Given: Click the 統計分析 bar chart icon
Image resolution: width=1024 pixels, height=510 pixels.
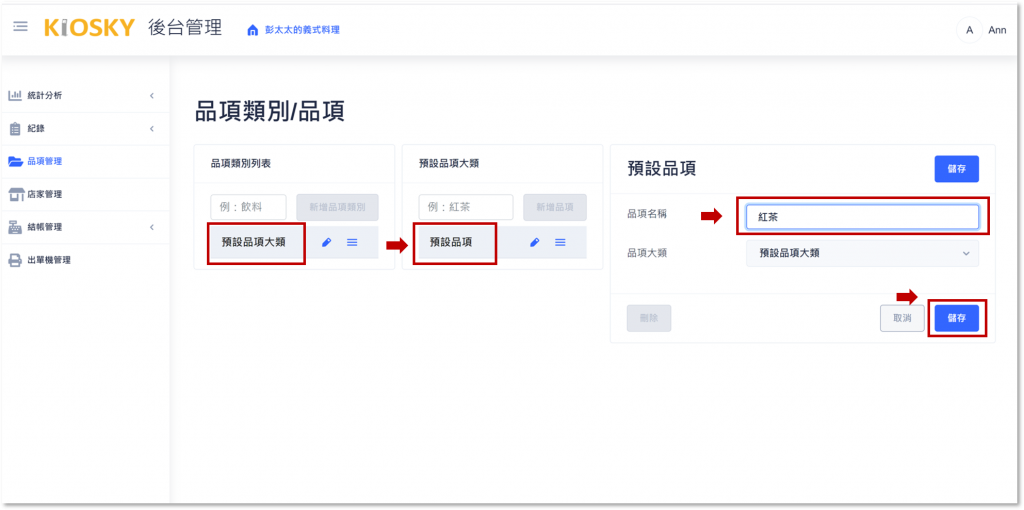Looking at the screenshot, I should (x=15, y=95).
